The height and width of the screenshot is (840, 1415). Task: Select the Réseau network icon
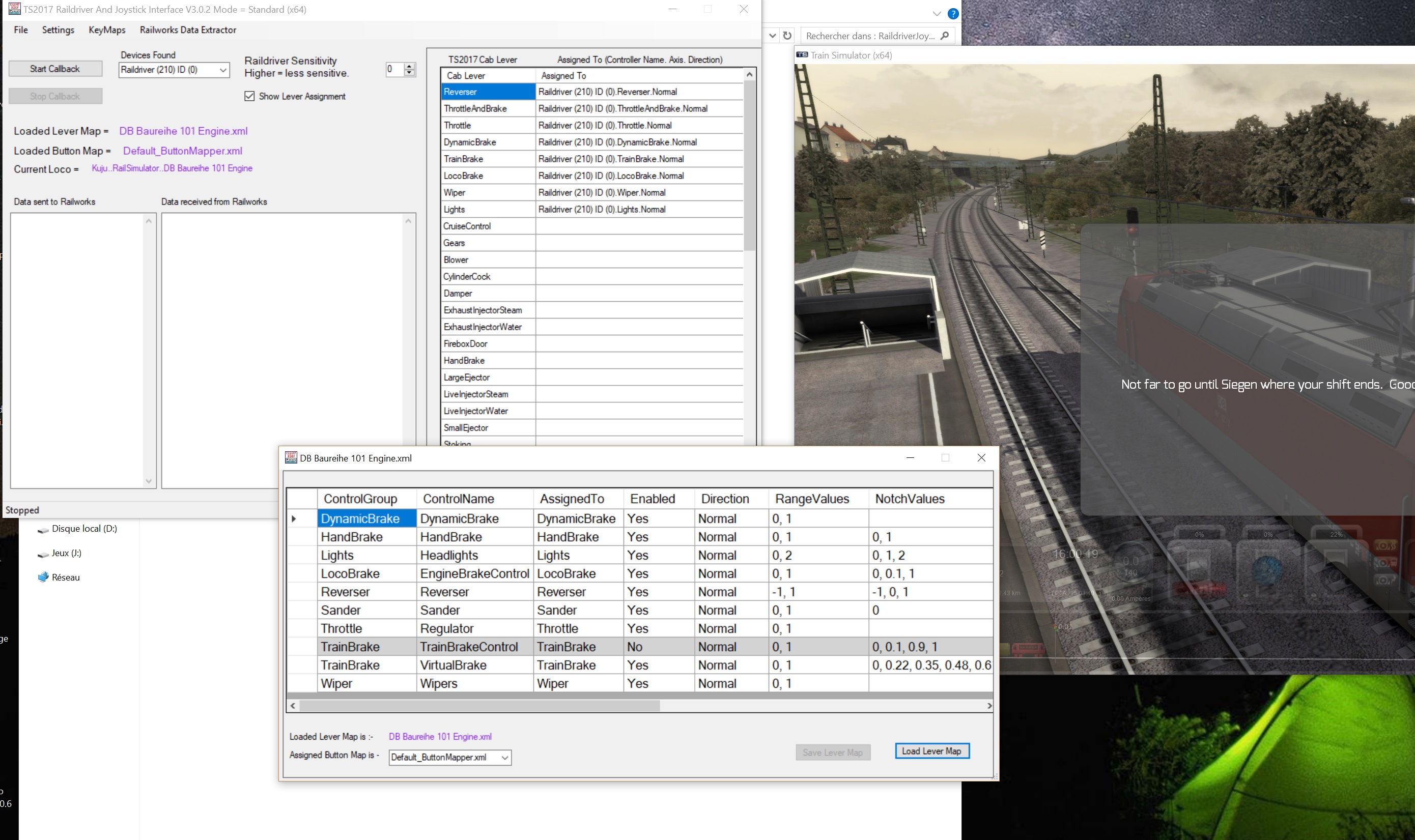43,577
